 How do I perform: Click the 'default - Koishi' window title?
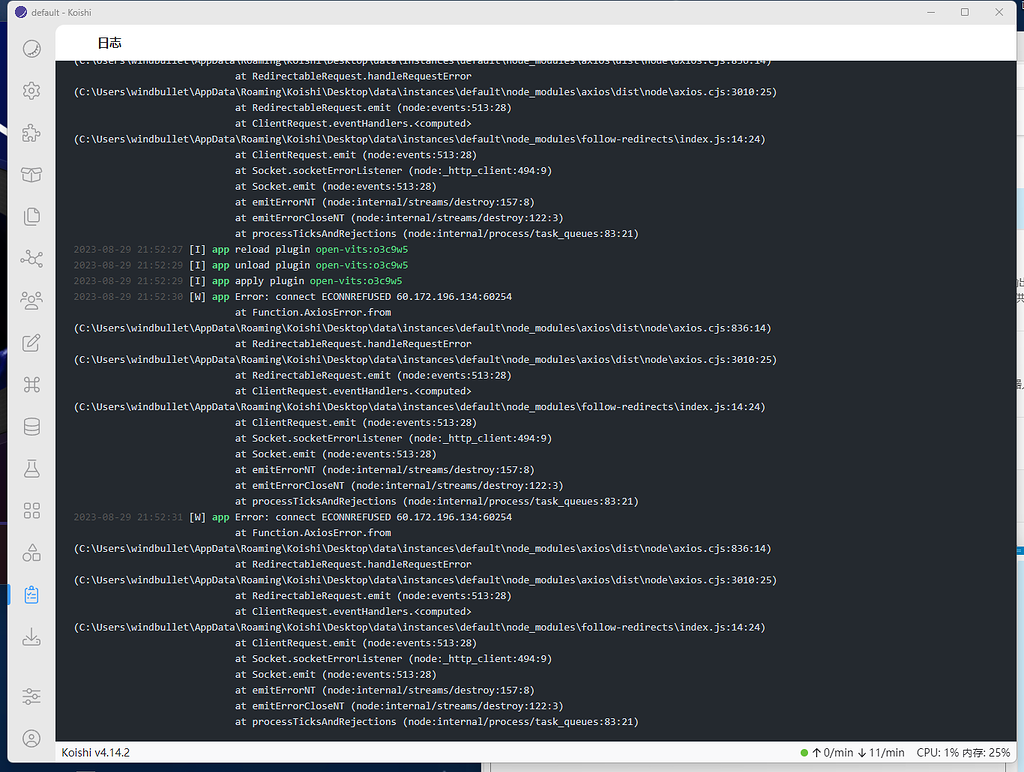tap(61, 12)
